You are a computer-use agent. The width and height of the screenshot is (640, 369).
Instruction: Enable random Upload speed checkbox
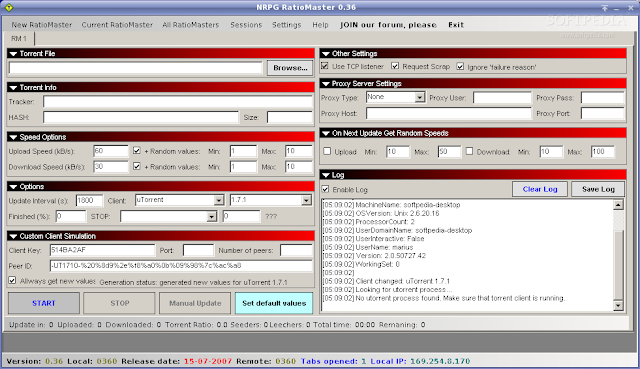(x=327, y=151)
